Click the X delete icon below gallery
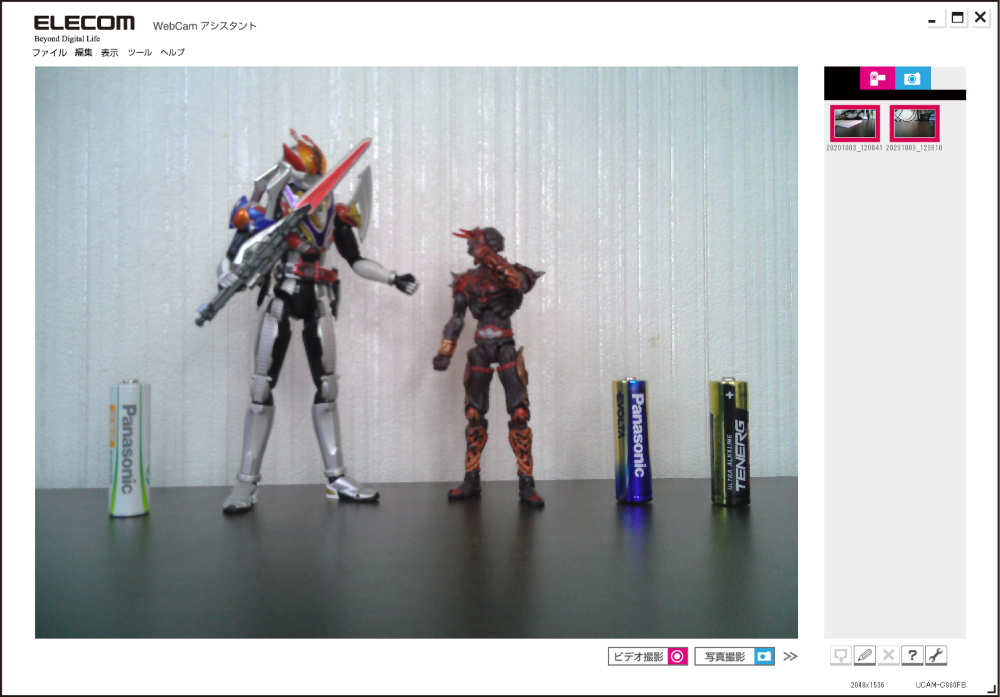 [x=888, y=655]
